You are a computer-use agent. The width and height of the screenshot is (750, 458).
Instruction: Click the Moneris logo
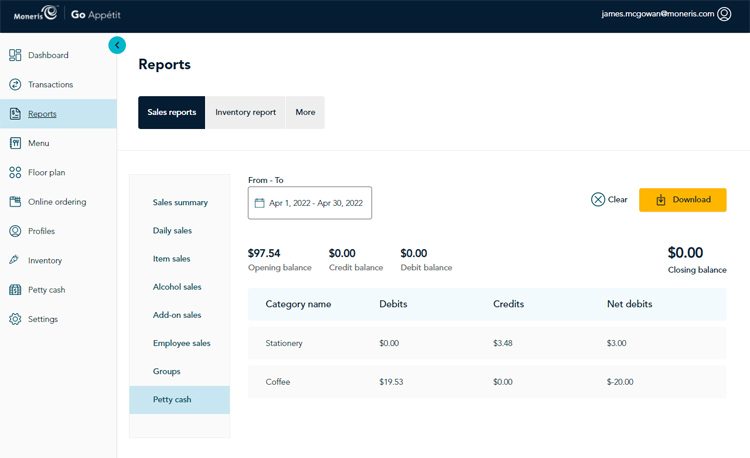[35, 13]
